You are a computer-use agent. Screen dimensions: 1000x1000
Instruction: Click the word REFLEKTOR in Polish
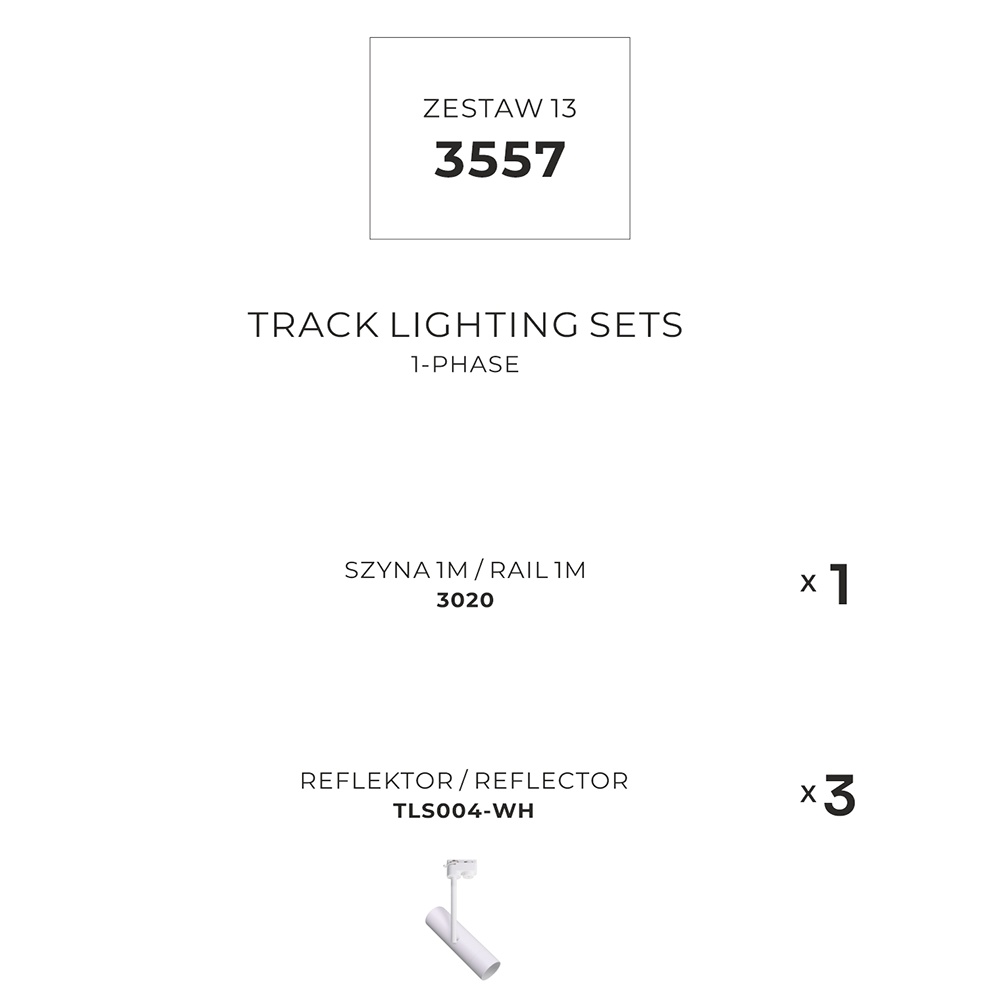pos(376,781)
